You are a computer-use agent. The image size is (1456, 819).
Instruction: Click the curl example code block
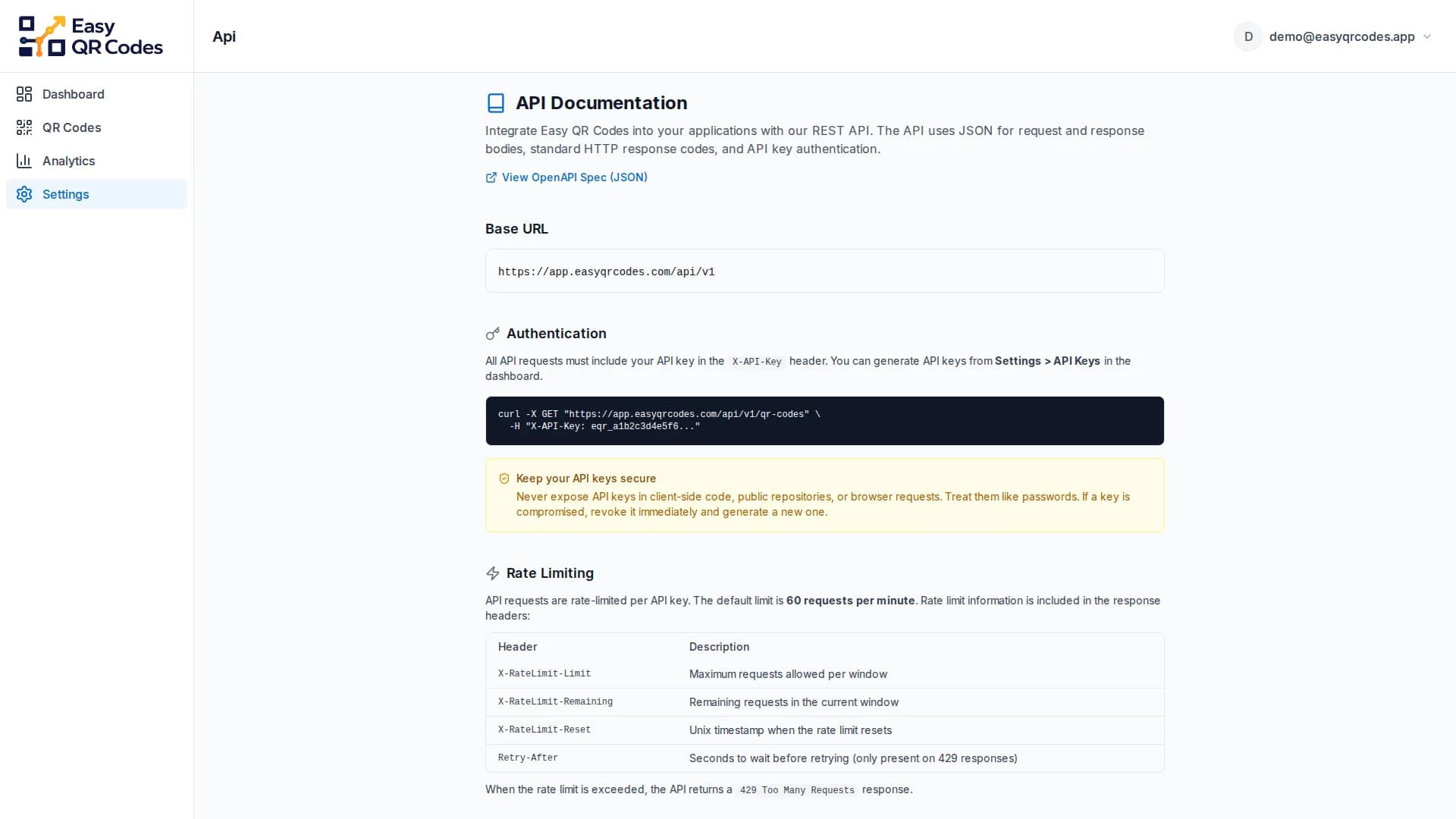[x=824, y=421]
